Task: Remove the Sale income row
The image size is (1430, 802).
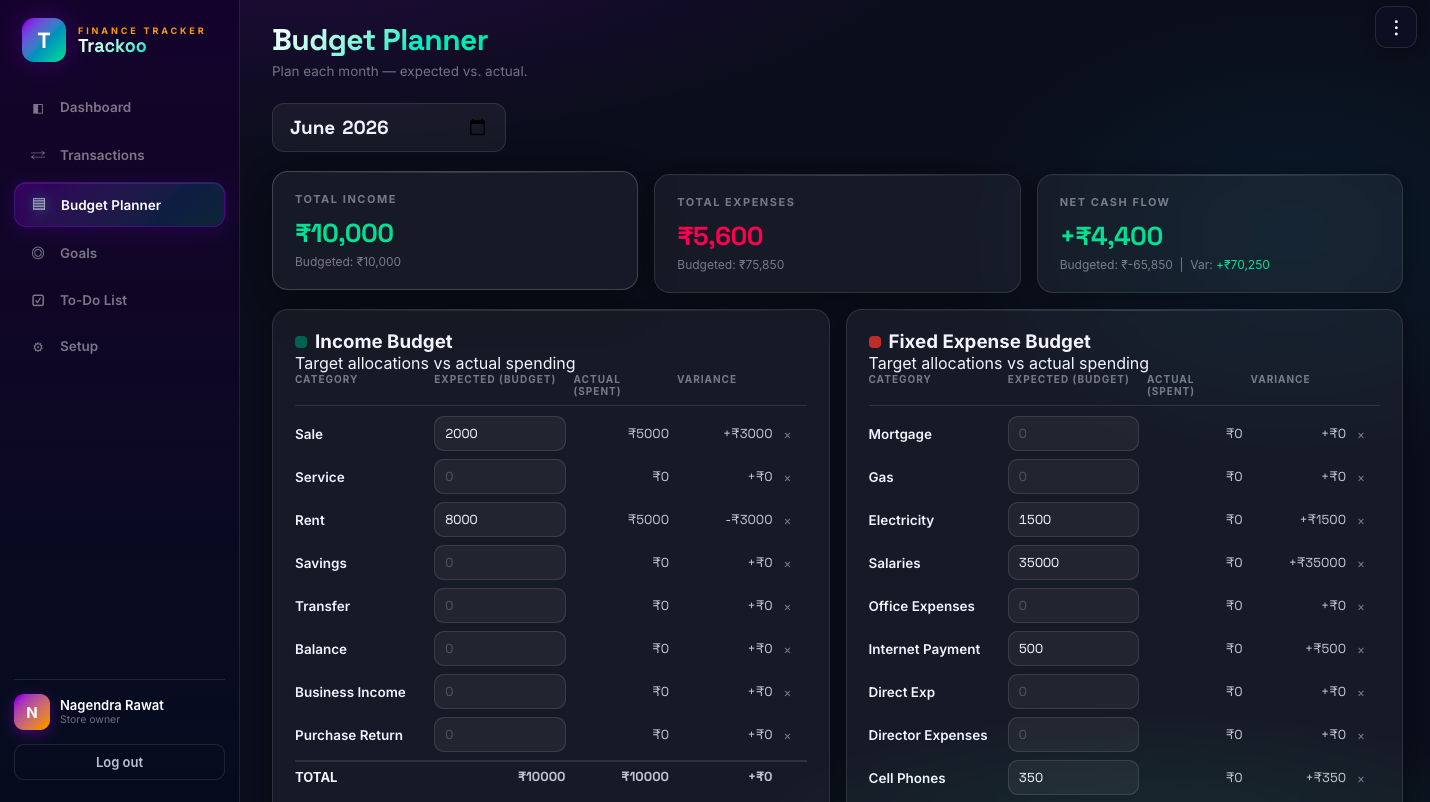Action: pyautogui.click(x=787, y=435)
